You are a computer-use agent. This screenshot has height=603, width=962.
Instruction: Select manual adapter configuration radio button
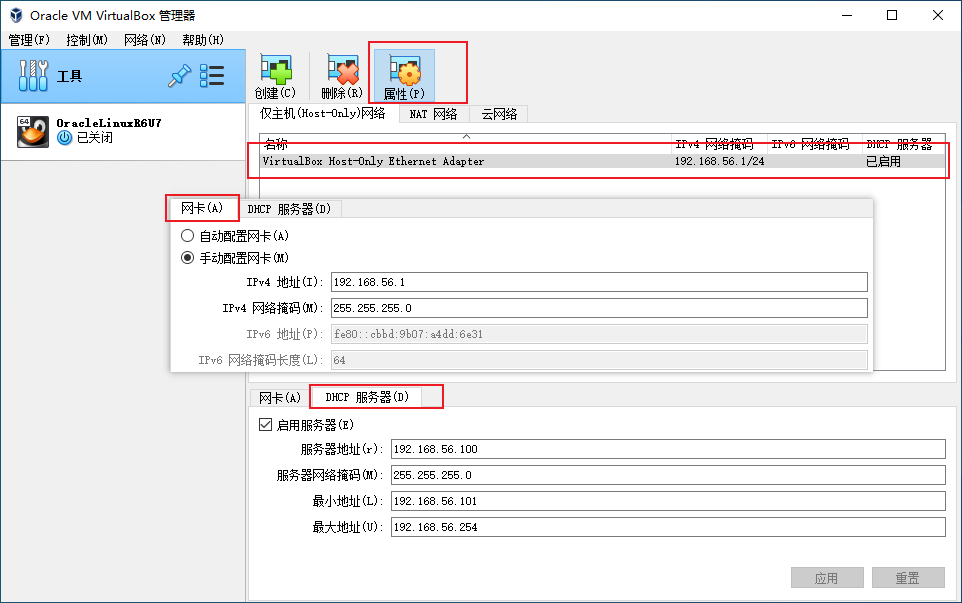[x=187, y=258]
